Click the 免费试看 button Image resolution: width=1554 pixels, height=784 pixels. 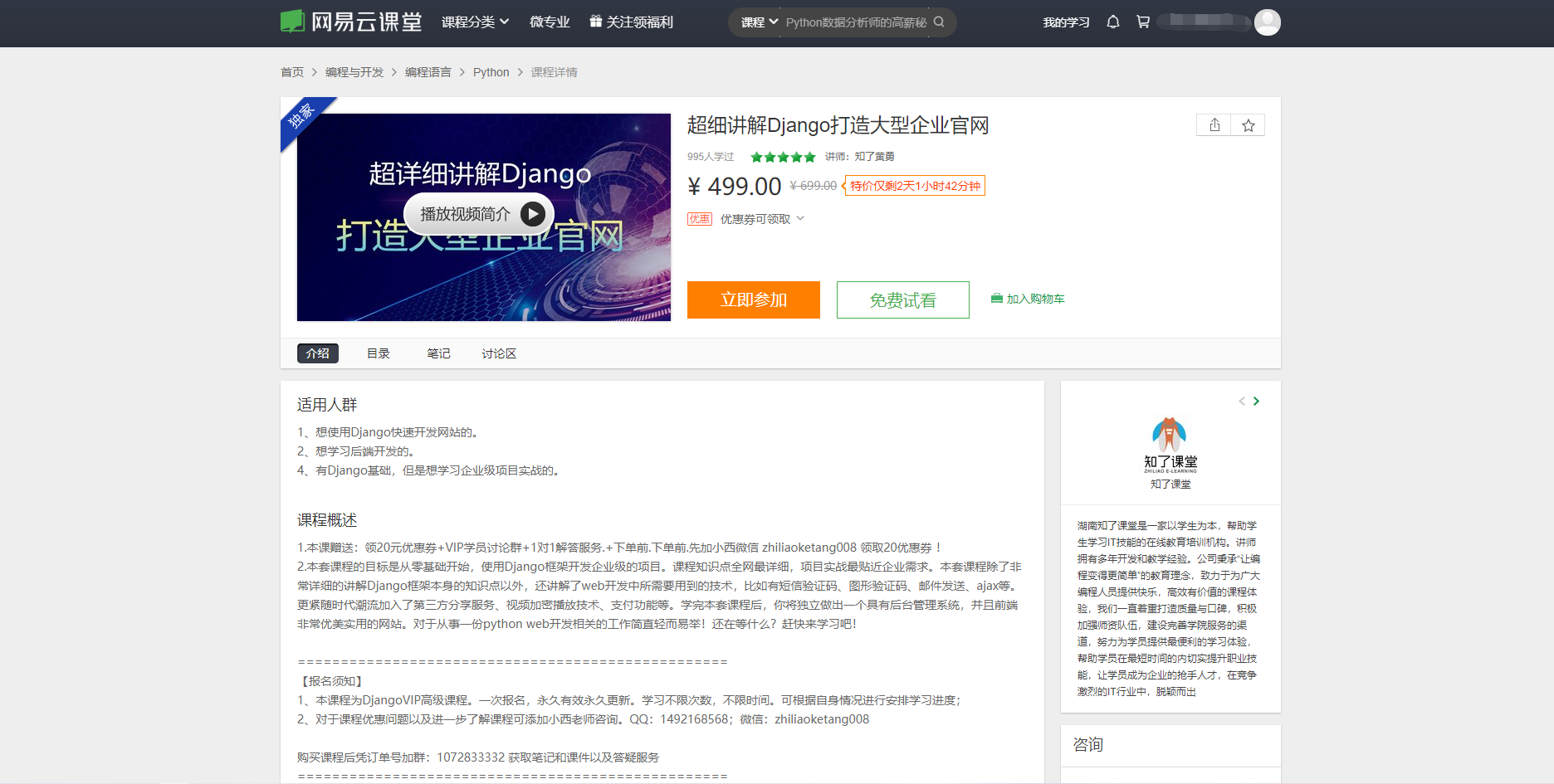click(903, 299)
